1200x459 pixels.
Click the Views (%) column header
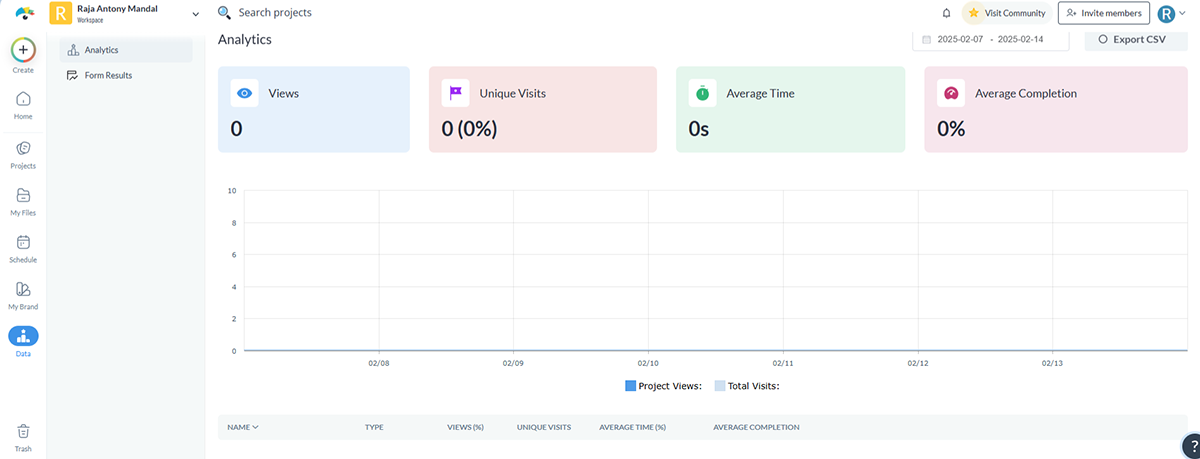[465, 427]
